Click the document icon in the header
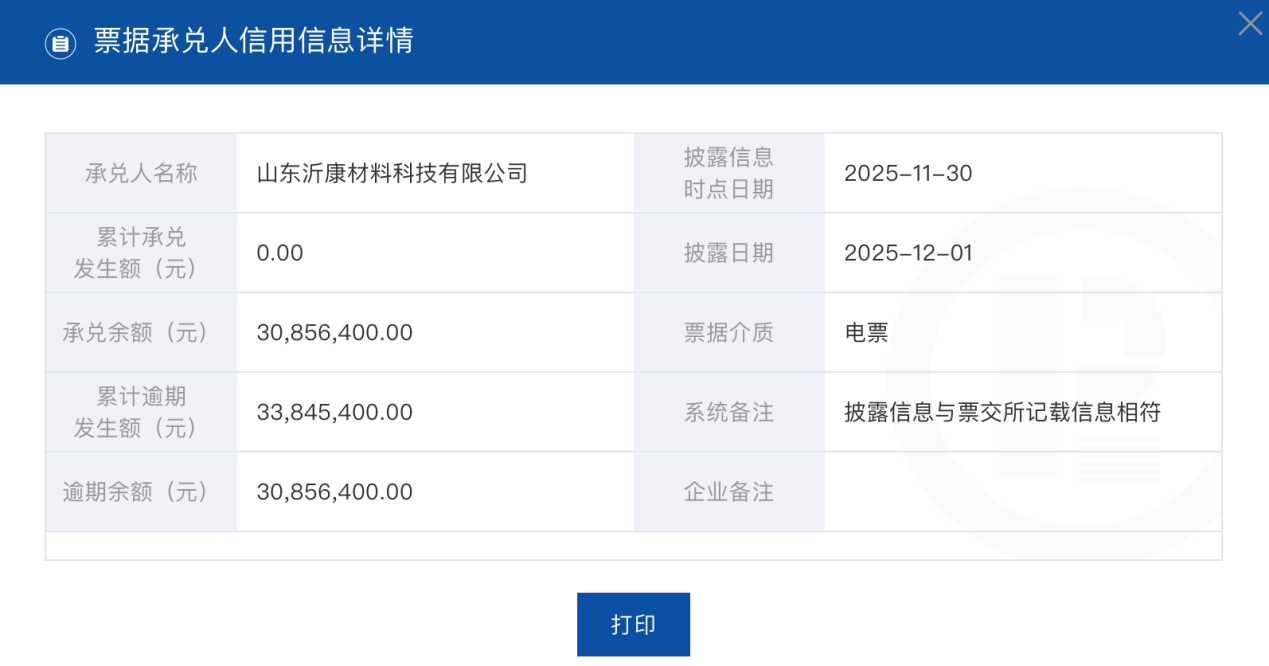Screen dimensions: 1269x666 click(61, 43)
